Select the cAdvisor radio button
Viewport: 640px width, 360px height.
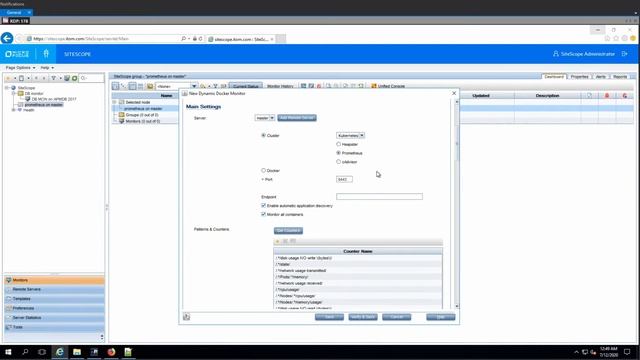click(x=338, y=162)
